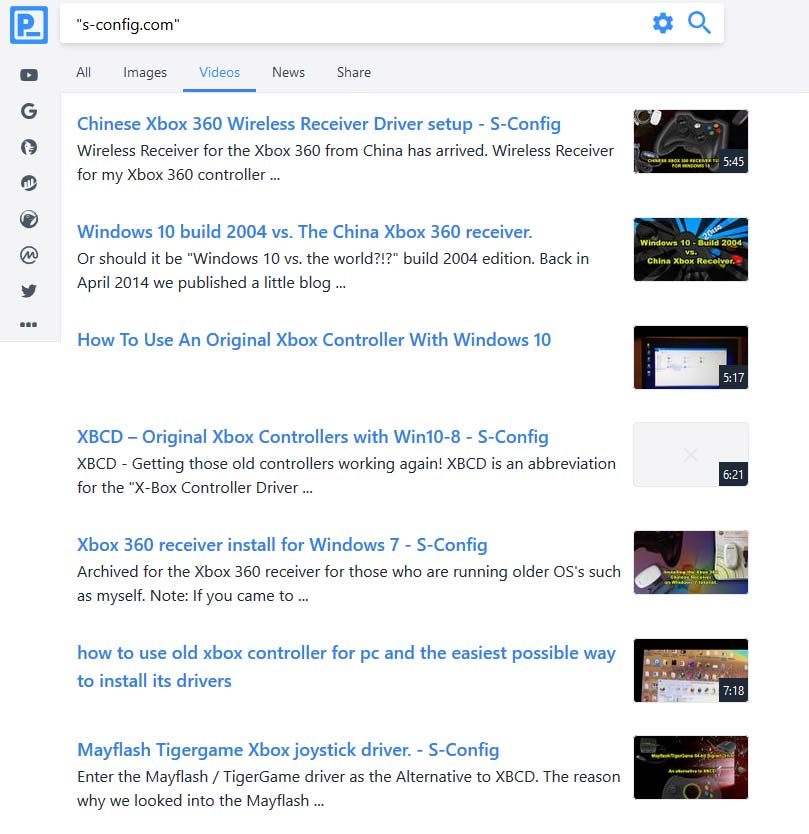
Task: Click snippet "Enter the Mayflash / TigerGame driver"
Action: tap(348, 789)
